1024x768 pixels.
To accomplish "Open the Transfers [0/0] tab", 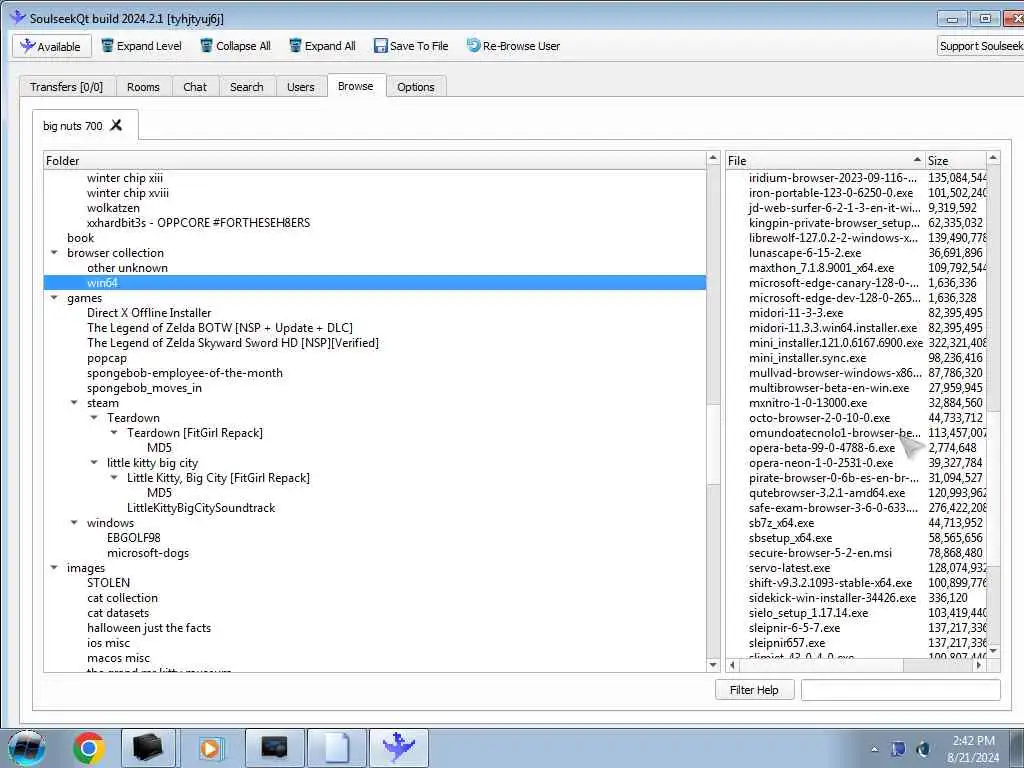I will (x=67, y=87).
